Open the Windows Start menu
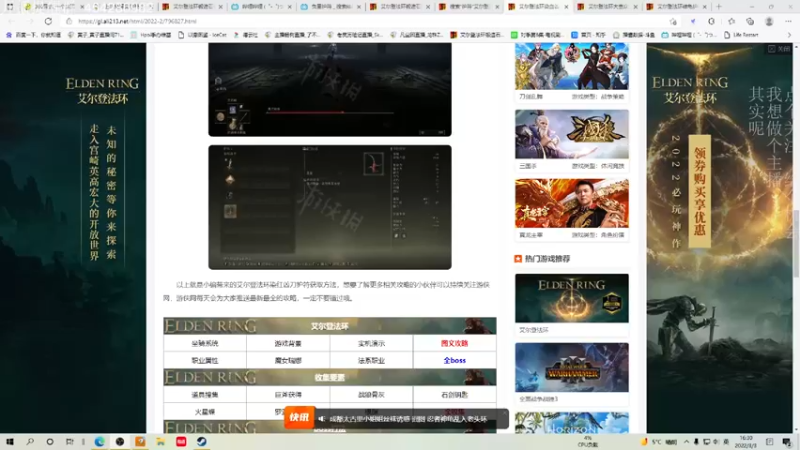 [x=10, y=442]
